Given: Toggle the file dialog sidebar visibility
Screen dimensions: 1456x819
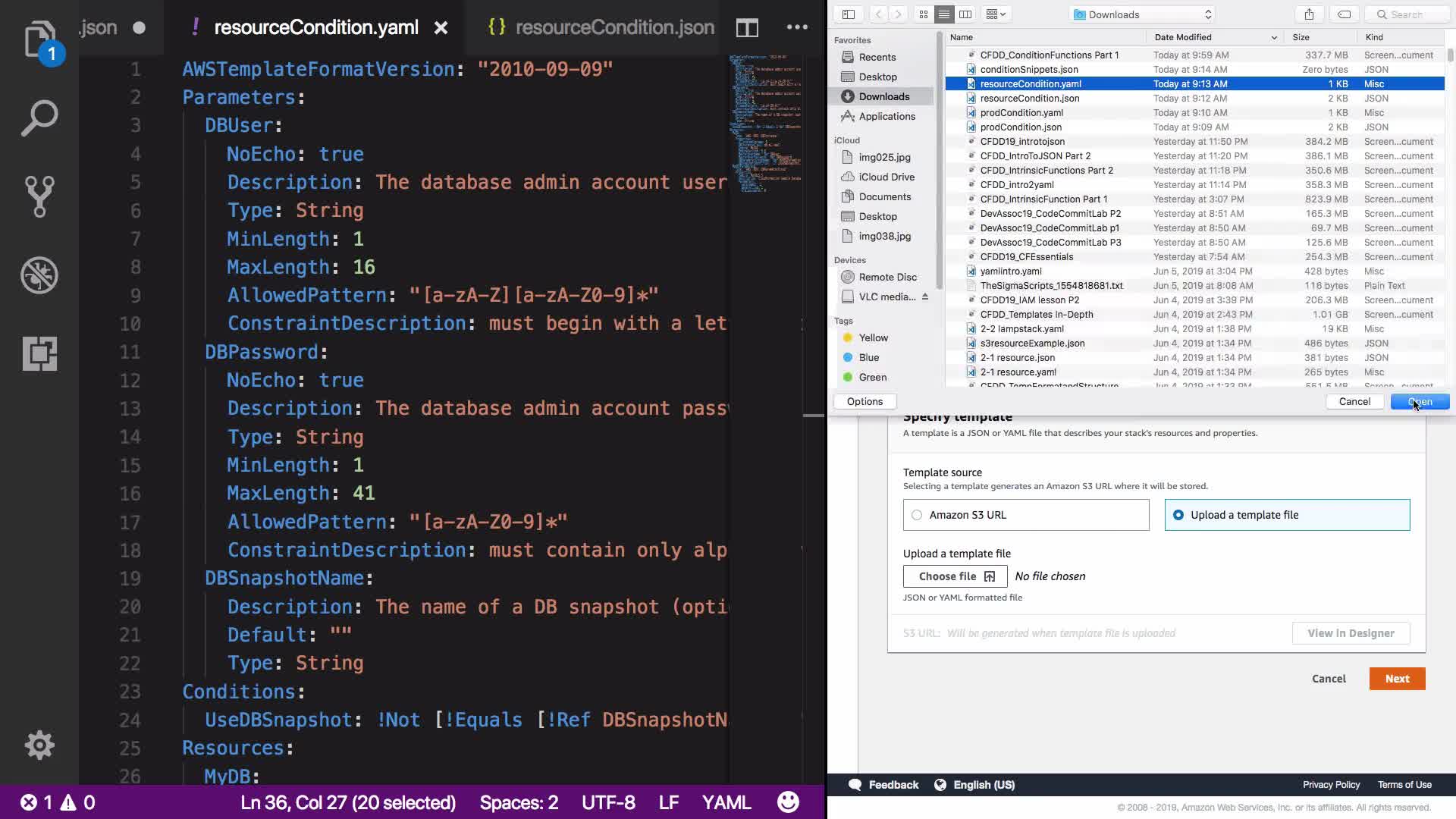Looking at the screenshot, I should (x=849, y=14).
